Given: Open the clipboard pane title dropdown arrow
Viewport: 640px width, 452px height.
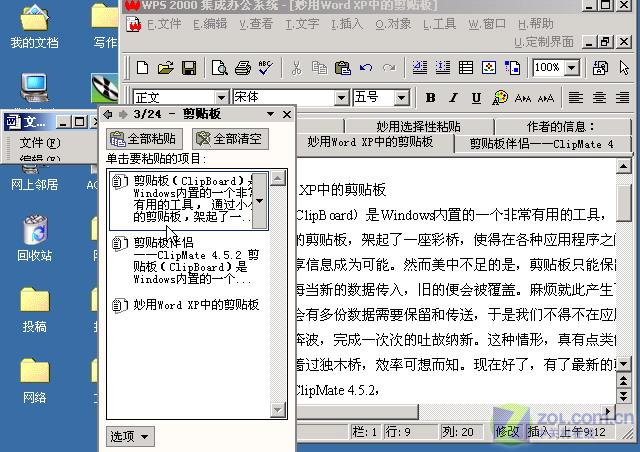Looking at the screenshot, I should (270, 114).
